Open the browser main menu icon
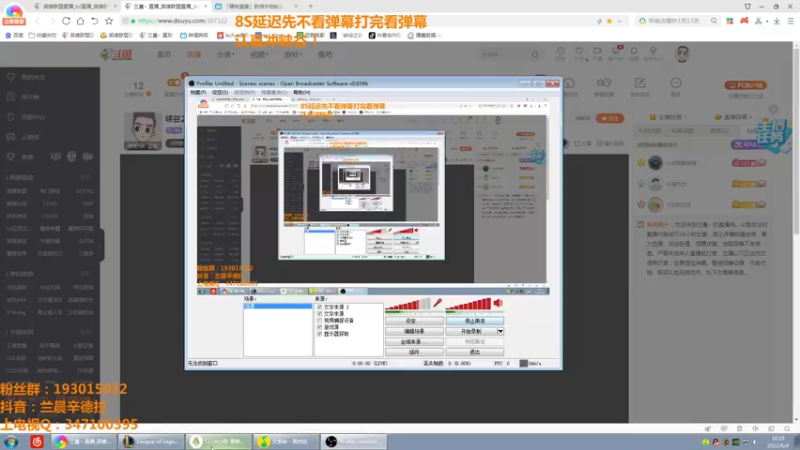This screenshot has width=800, height=450. click(790, 21)
